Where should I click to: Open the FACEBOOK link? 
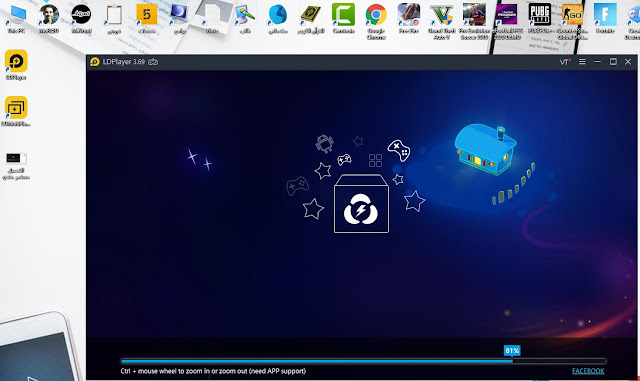click(x=588, y=371)
